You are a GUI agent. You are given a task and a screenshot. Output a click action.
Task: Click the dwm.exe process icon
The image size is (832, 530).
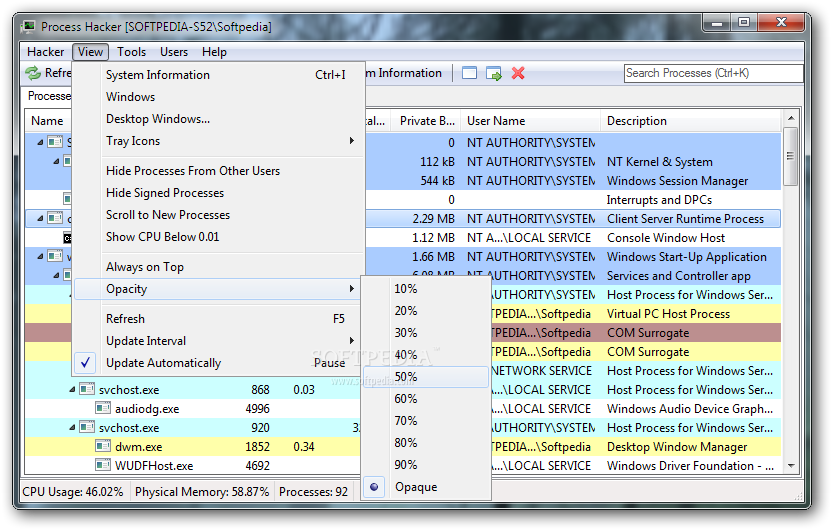pyautogui.click(x=103, y=446)
